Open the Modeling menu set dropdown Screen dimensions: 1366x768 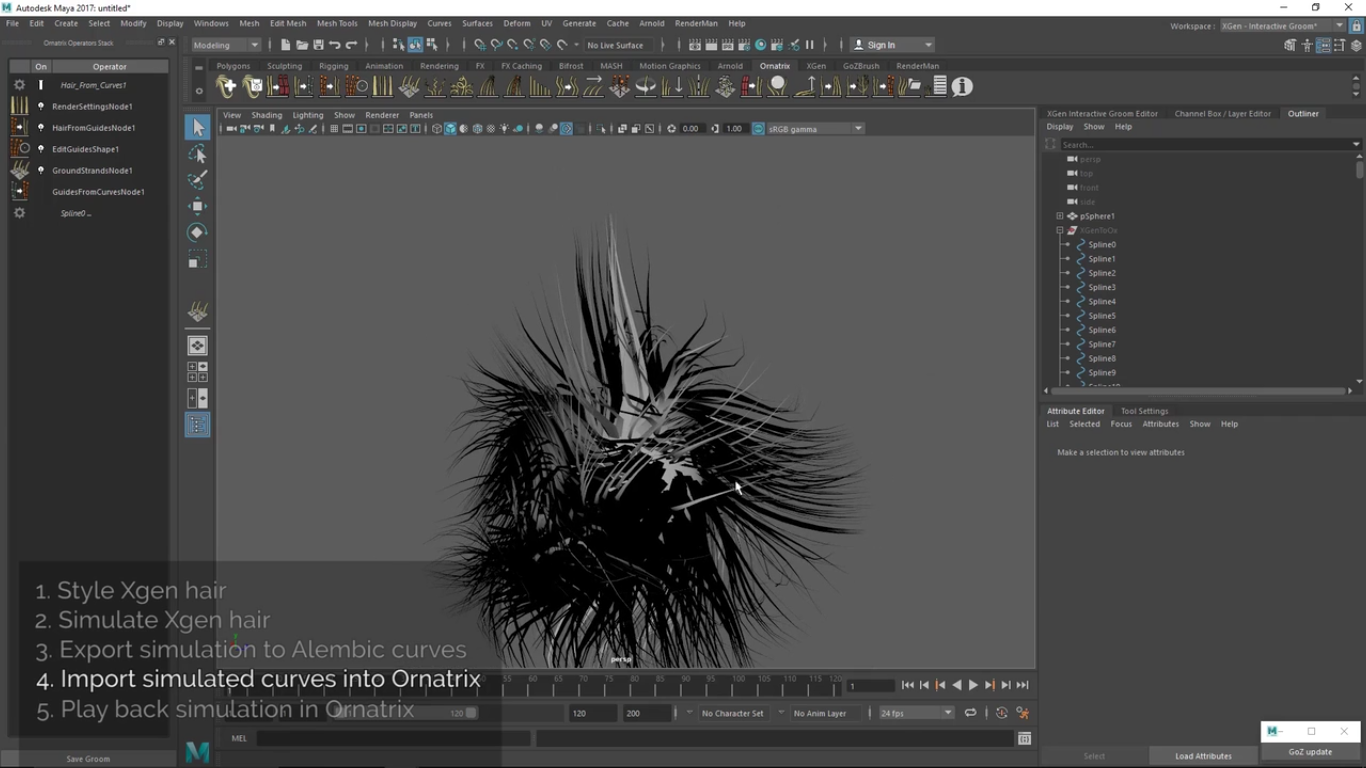tap(226, 45)
